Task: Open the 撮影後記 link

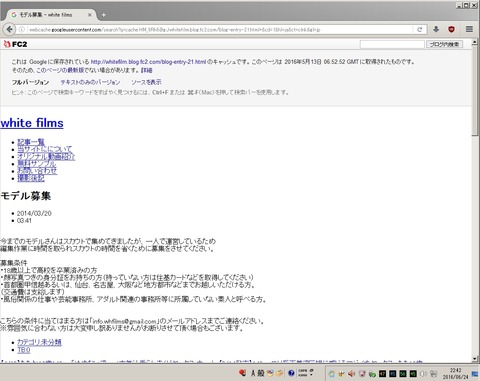Action: (31, 178)
